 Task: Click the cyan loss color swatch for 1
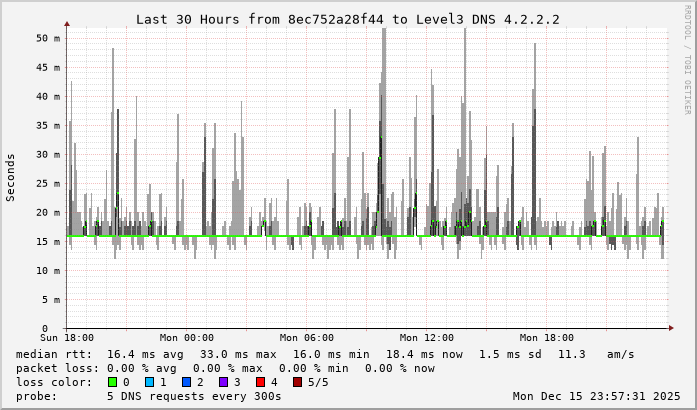[x=149, y=382]
